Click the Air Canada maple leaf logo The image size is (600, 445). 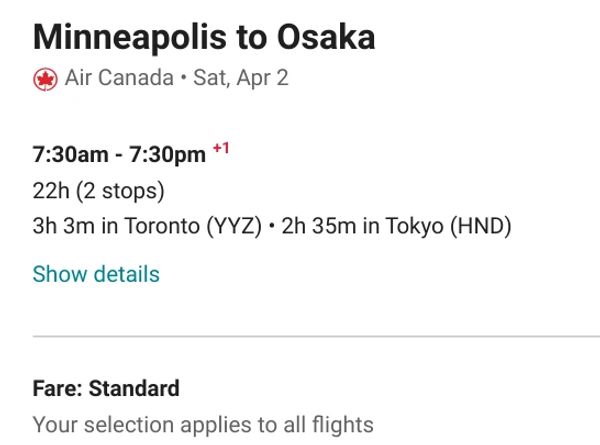tap(46, 79)
